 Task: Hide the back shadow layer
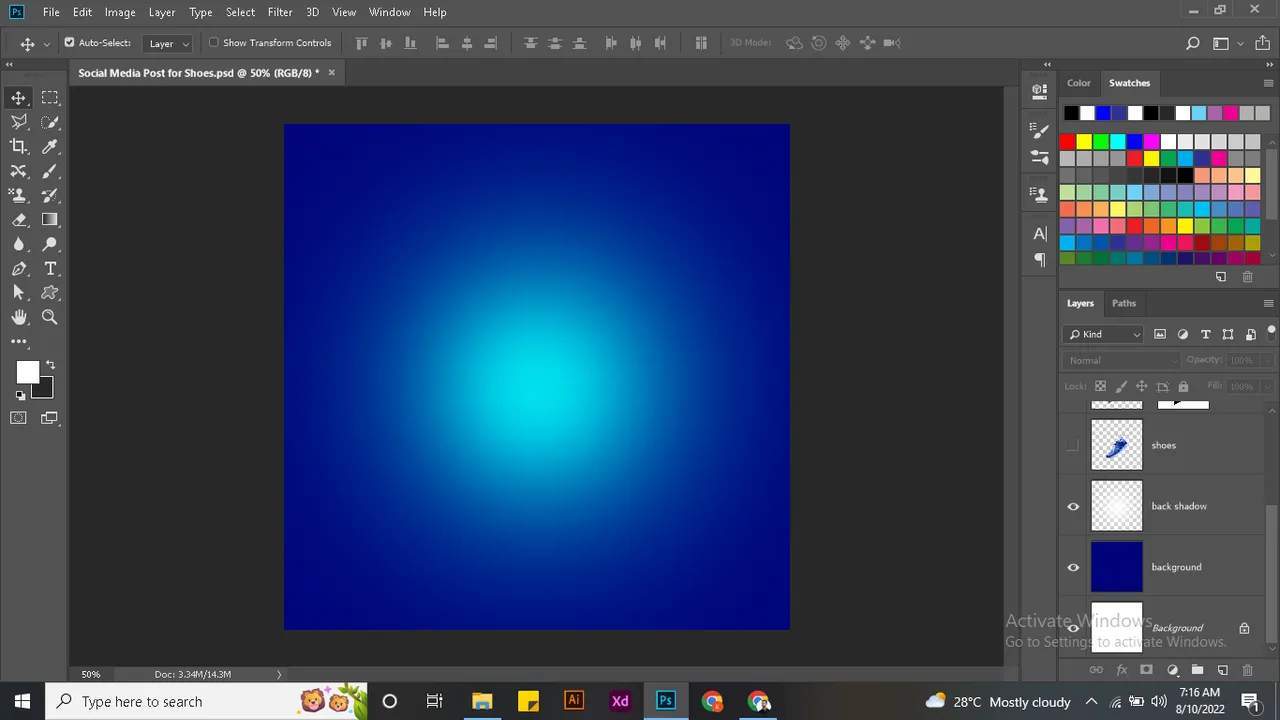(1073, 507)
